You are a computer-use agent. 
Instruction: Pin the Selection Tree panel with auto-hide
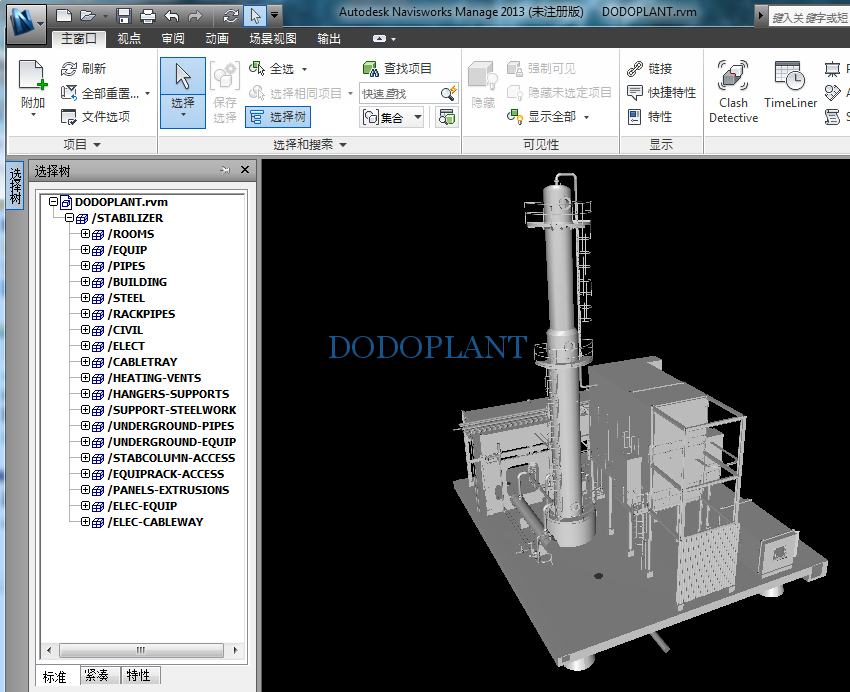pyautogui.click(x=225, y=171)
